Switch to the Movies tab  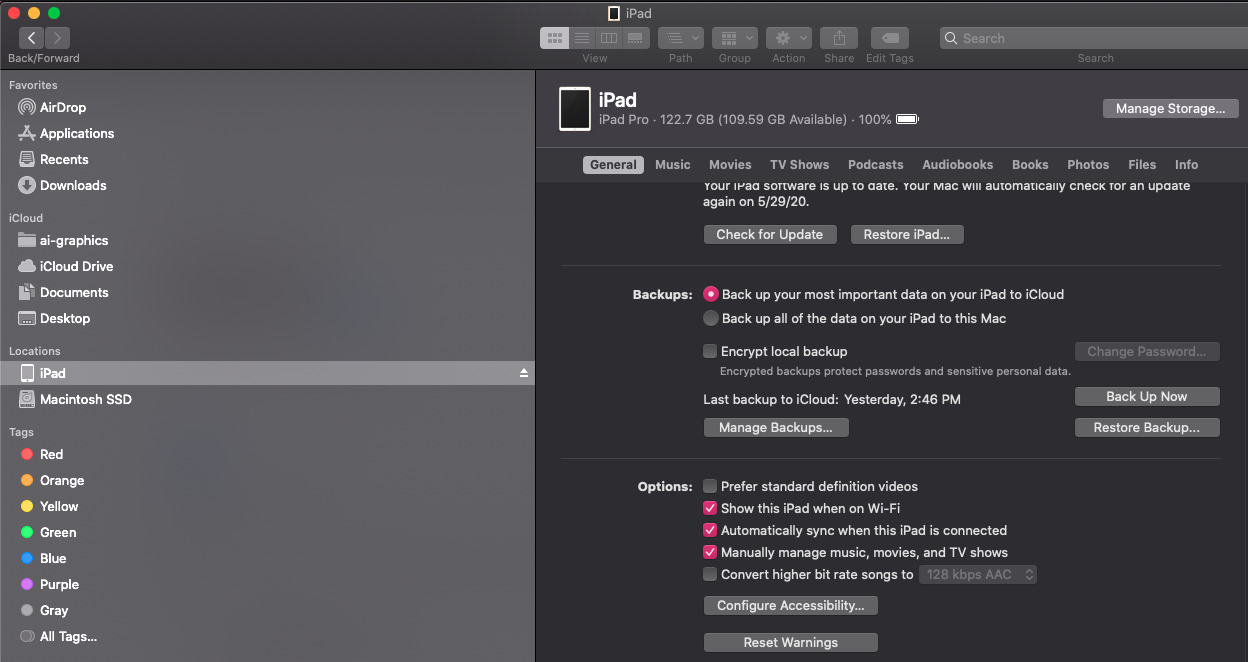pos(730,165)
